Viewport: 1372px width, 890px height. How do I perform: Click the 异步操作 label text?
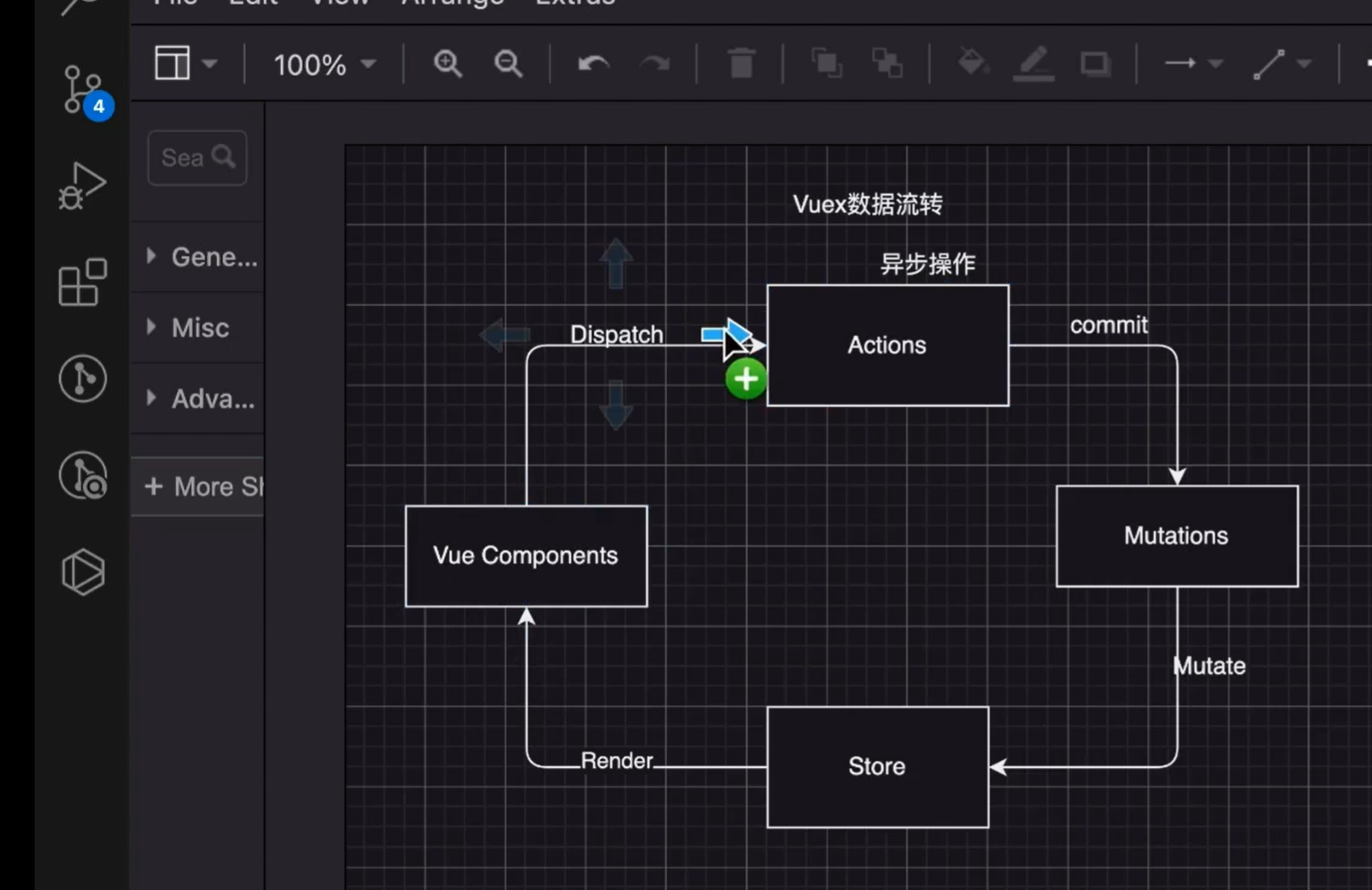[927, 264]
